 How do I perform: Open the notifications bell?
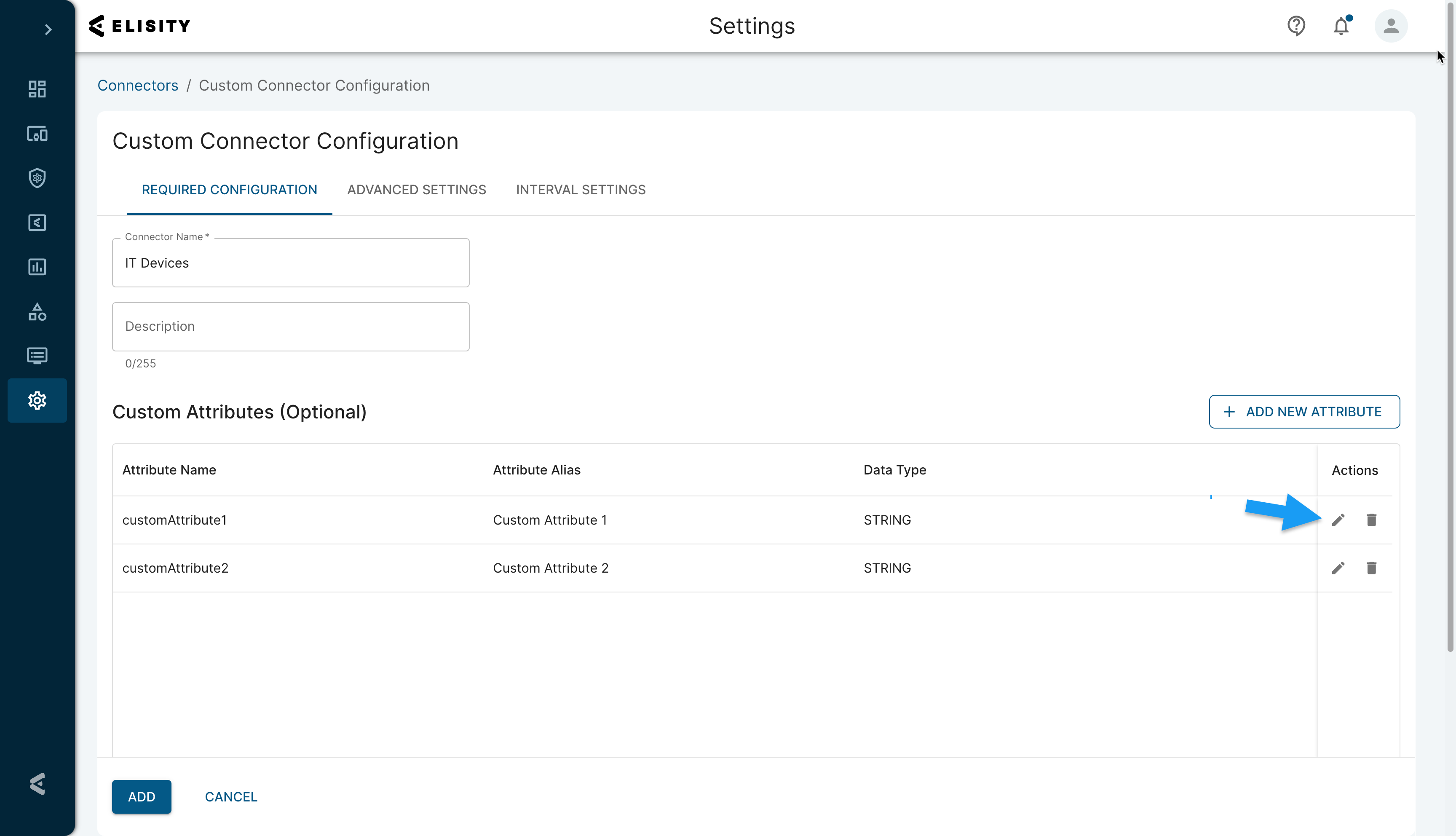1341,26
